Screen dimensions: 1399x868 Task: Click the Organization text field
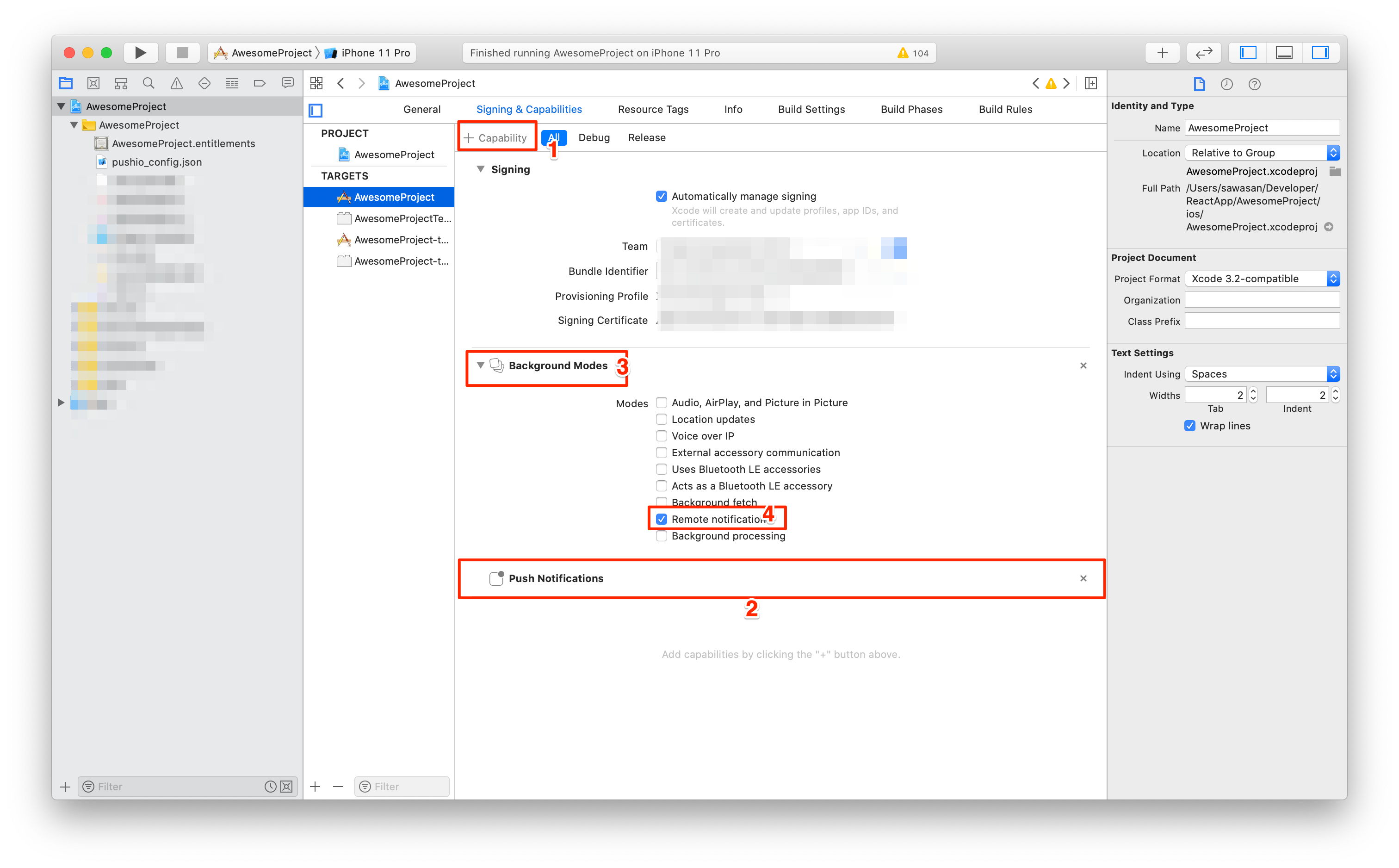click(x=1262, y=300)
